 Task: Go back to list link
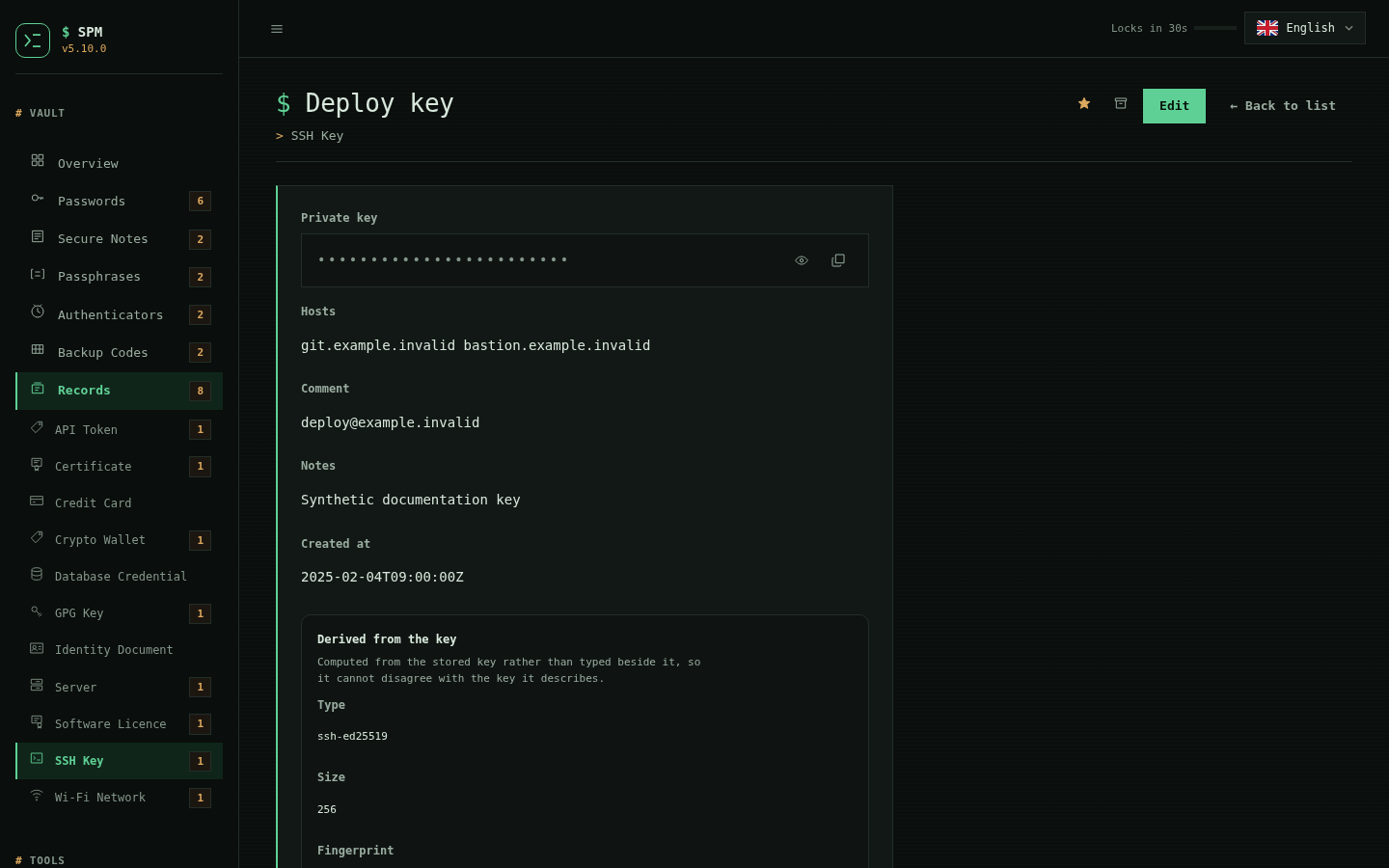tap(1283, 106)
